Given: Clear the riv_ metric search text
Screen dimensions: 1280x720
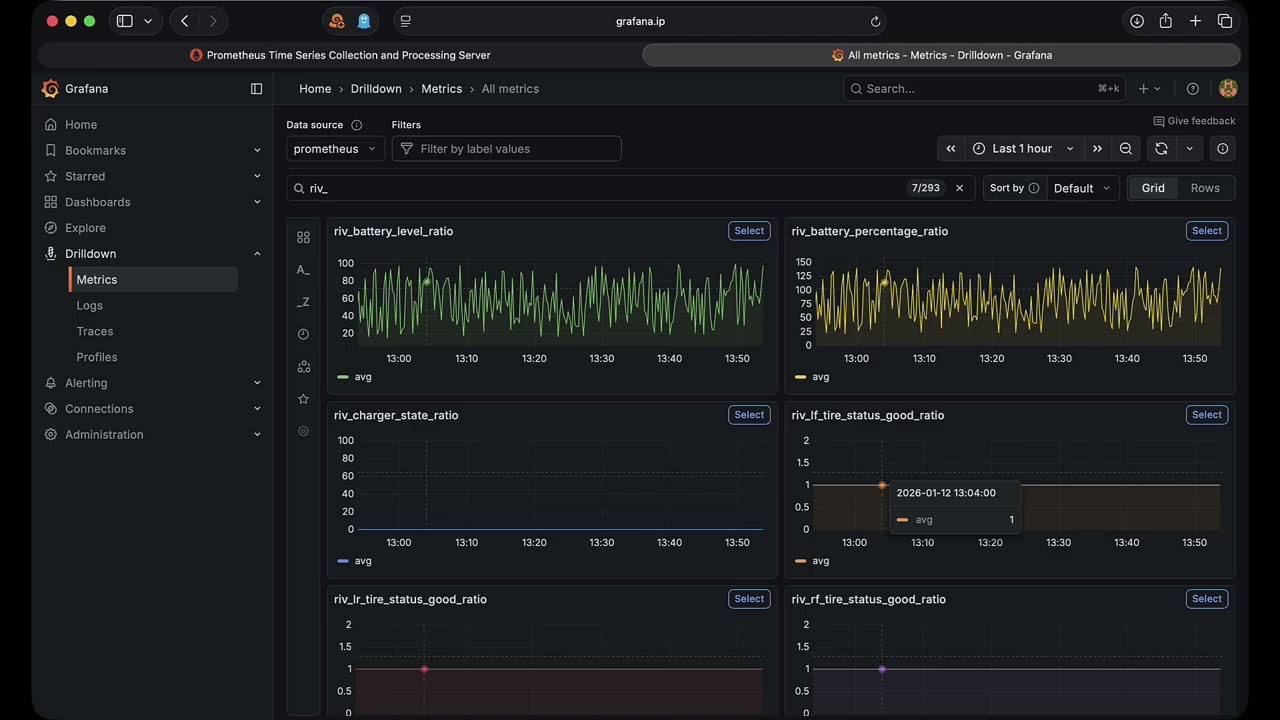Looking at the screenshot, I should pos(959,188).
